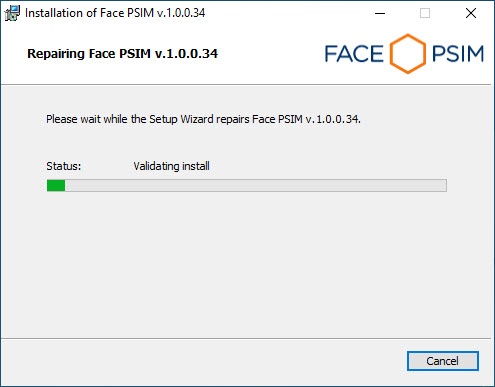The width and height of the screenshot is (495, 387).
Task: Click the empty grey area below the progress bar
Action: 247,263
